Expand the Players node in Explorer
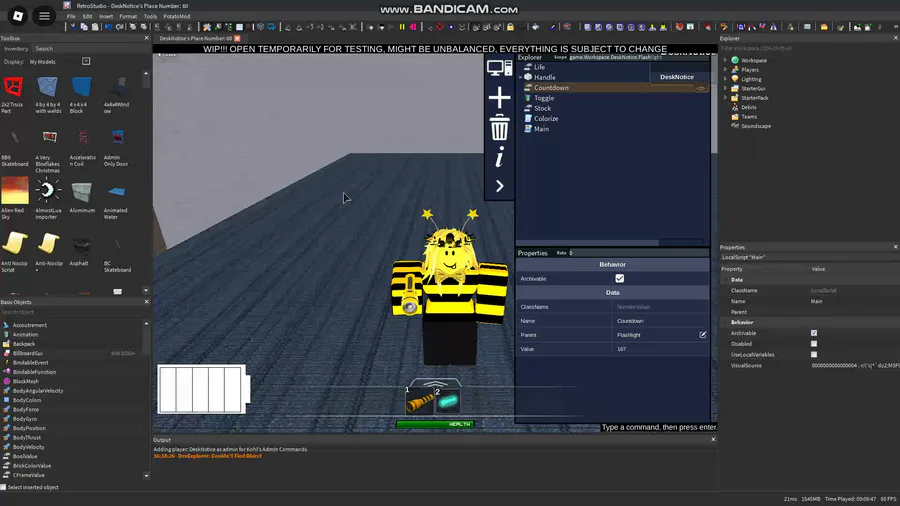 point(726,69)
